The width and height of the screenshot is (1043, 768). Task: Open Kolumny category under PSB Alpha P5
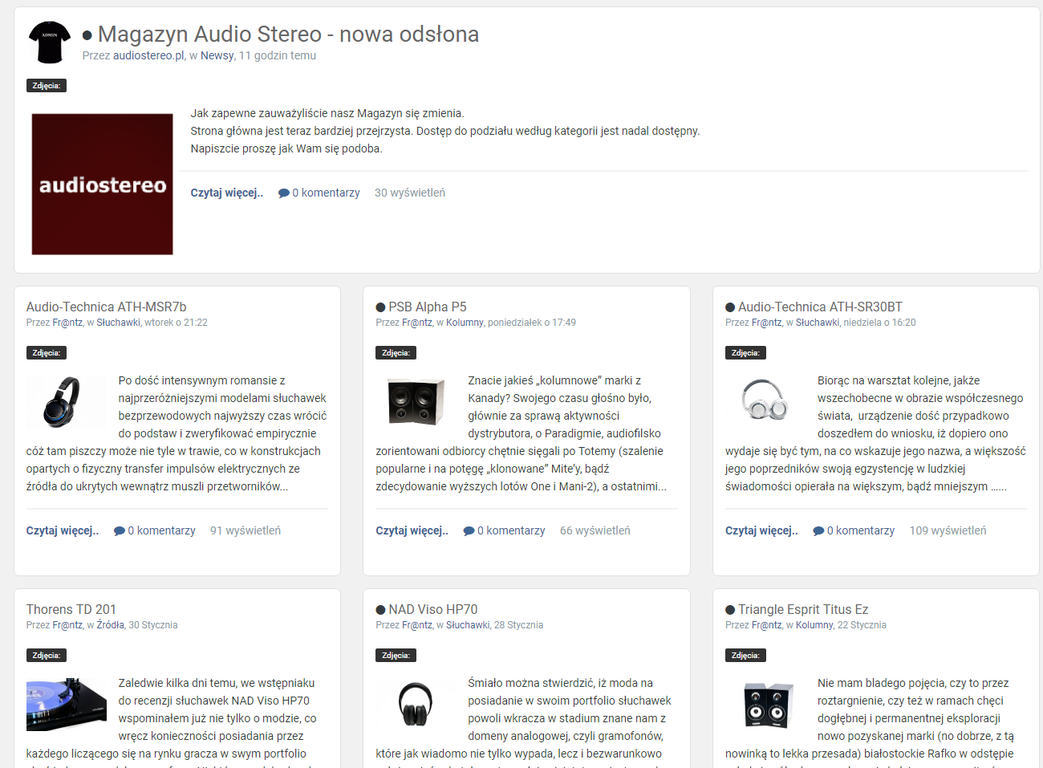464,322
